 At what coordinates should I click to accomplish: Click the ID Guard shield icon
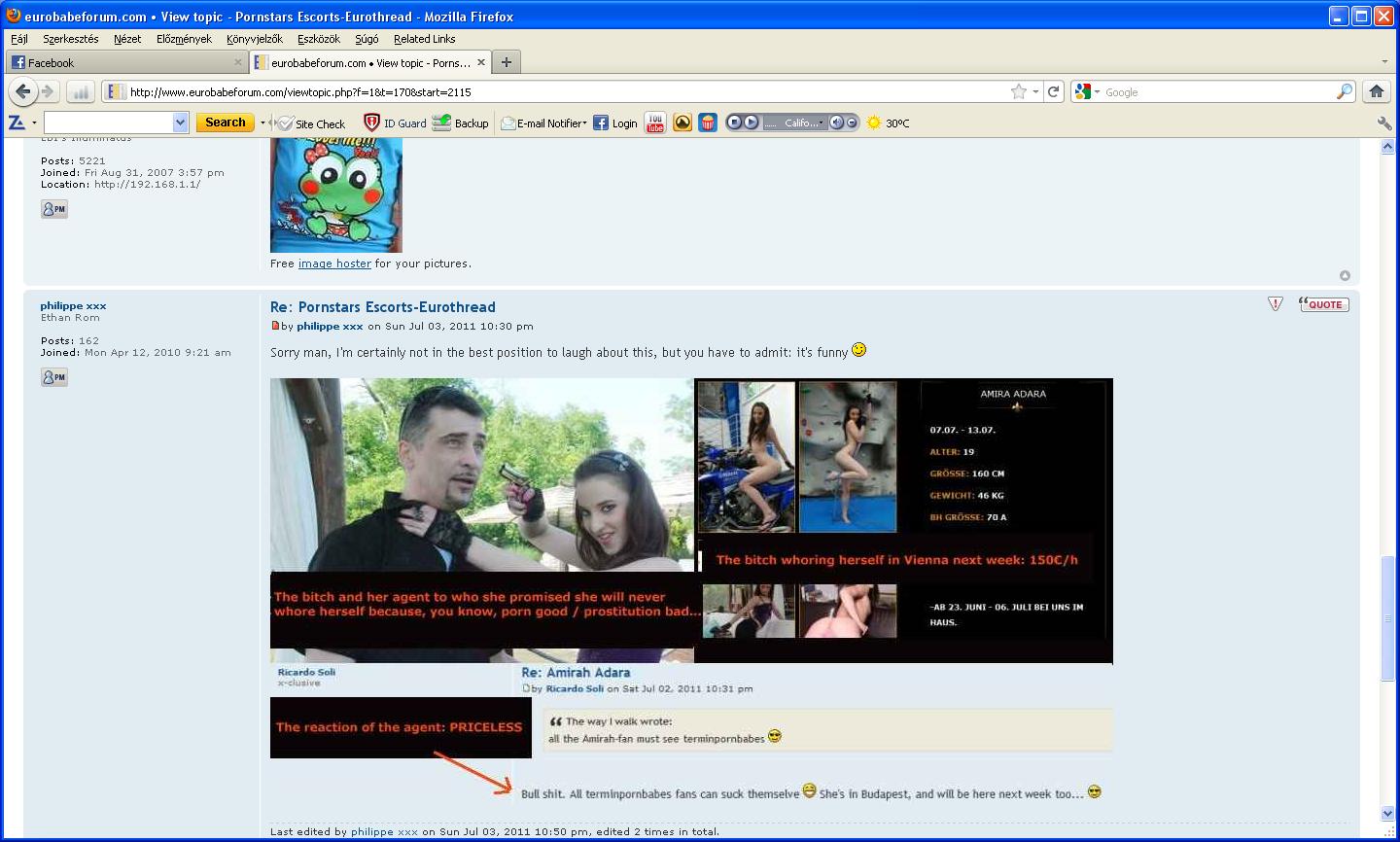coord(371,123)
